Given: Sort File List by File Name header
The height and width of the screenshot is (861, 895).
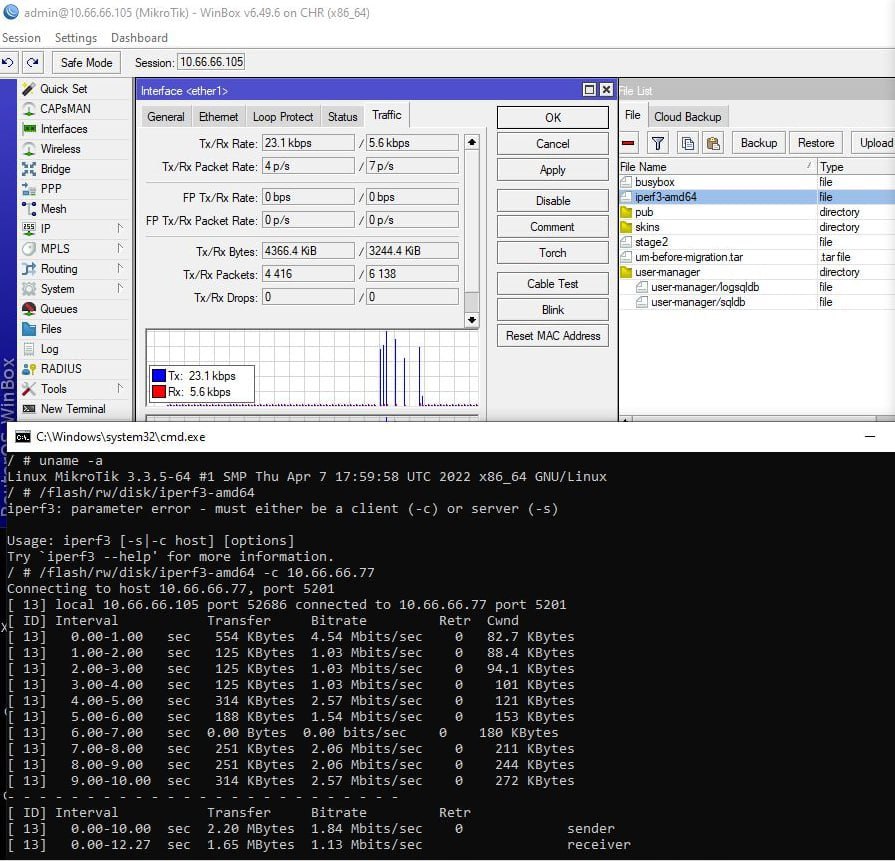Looking at the screenshot, I should click(717, 167).
